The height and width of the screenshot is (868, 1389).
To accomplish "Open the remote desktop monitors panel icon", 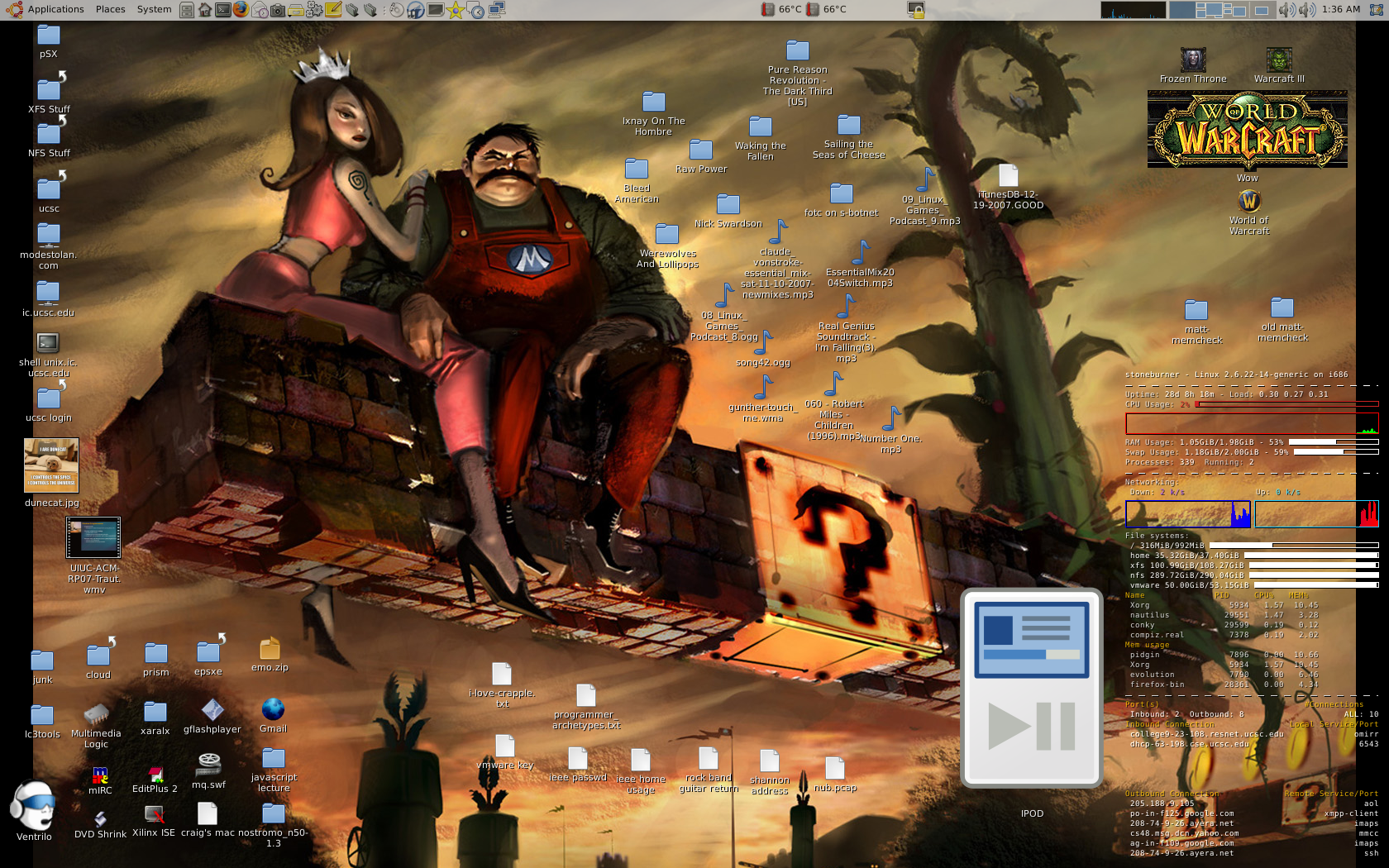I will pyautogui.click(x=497, y=10).
